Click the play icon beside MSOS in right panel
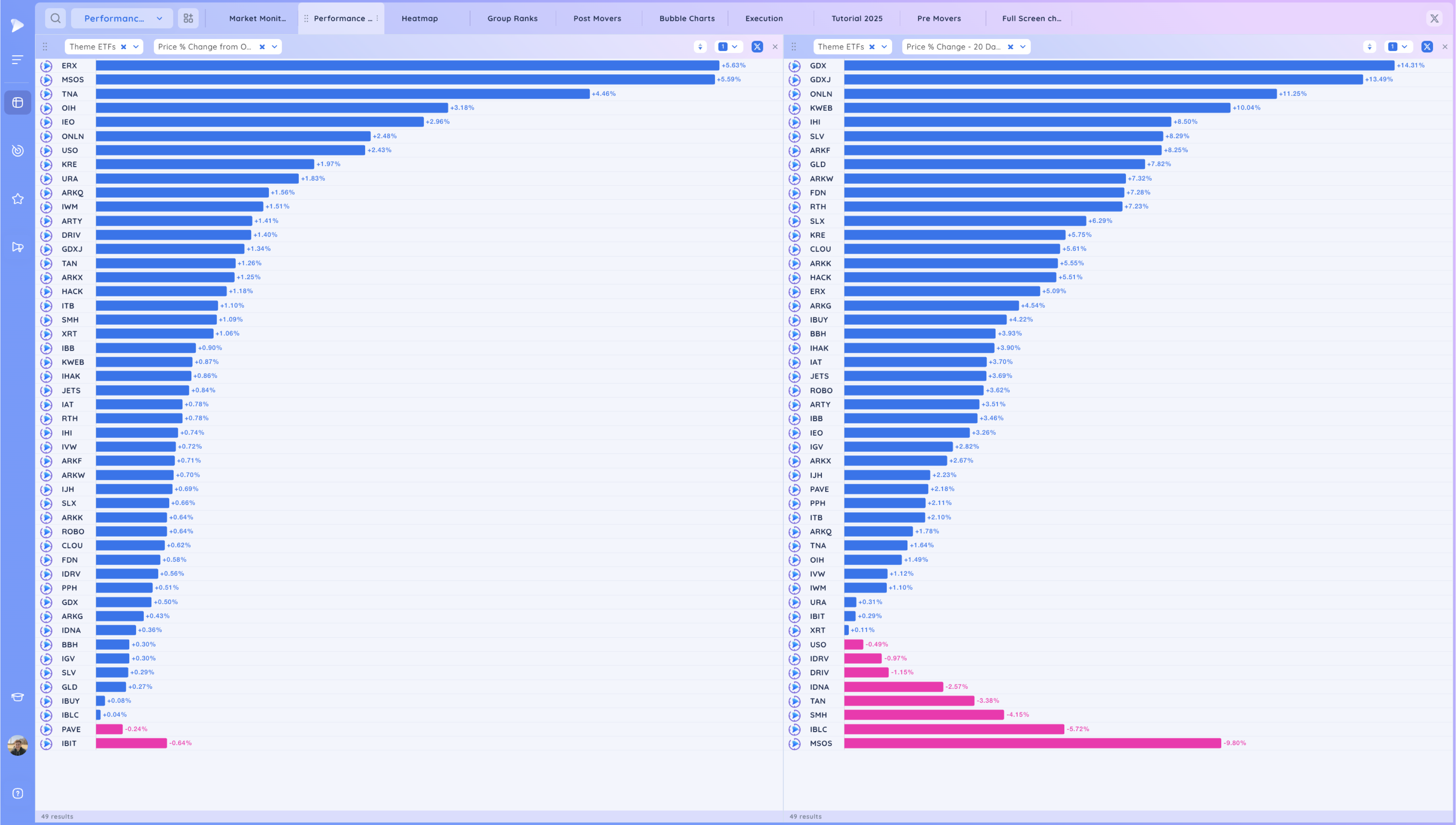The width and height of the screenshot is (1456, 825). click(795, 743)
